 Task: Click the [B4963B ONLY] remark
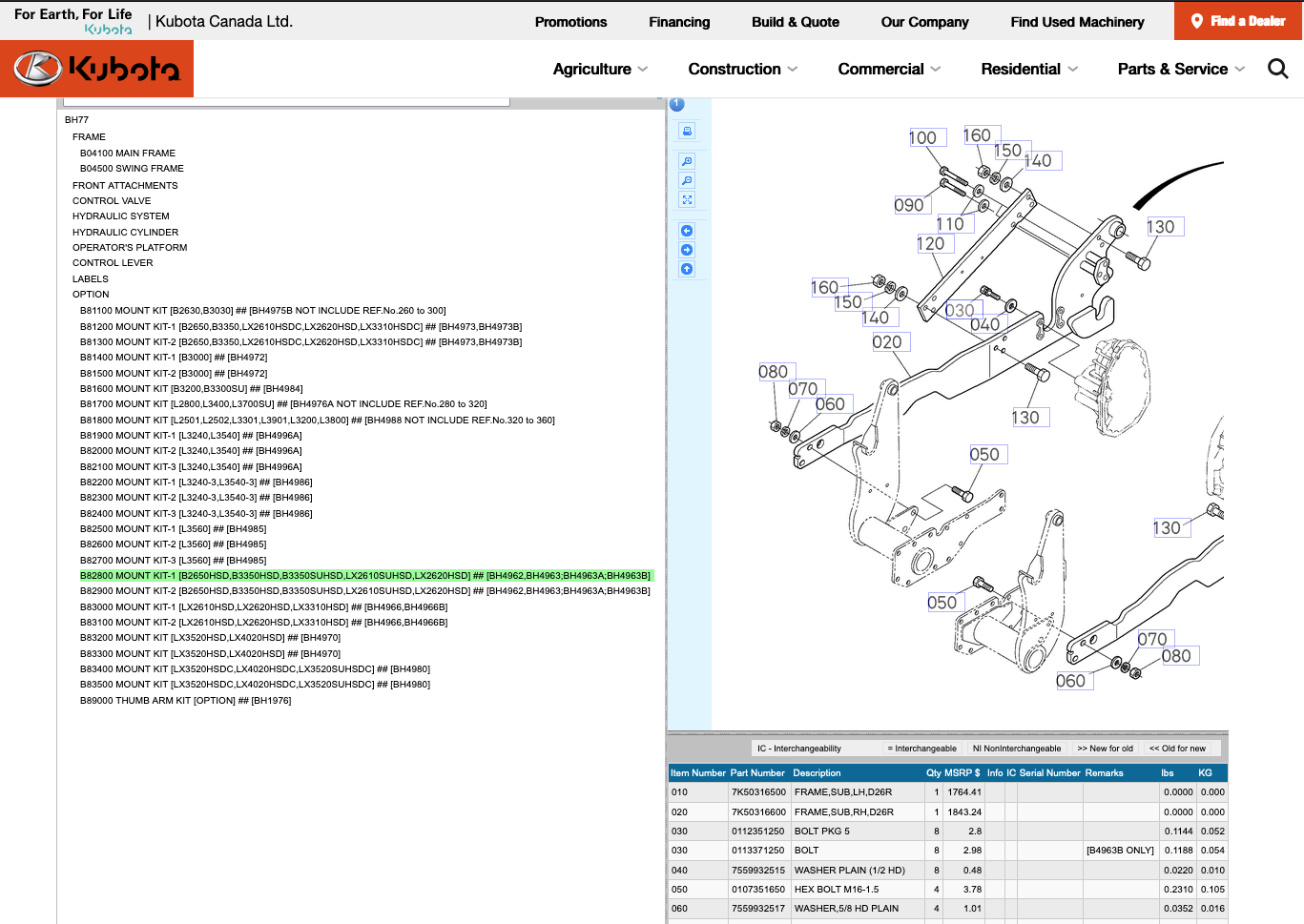(x=1120, y=851)
